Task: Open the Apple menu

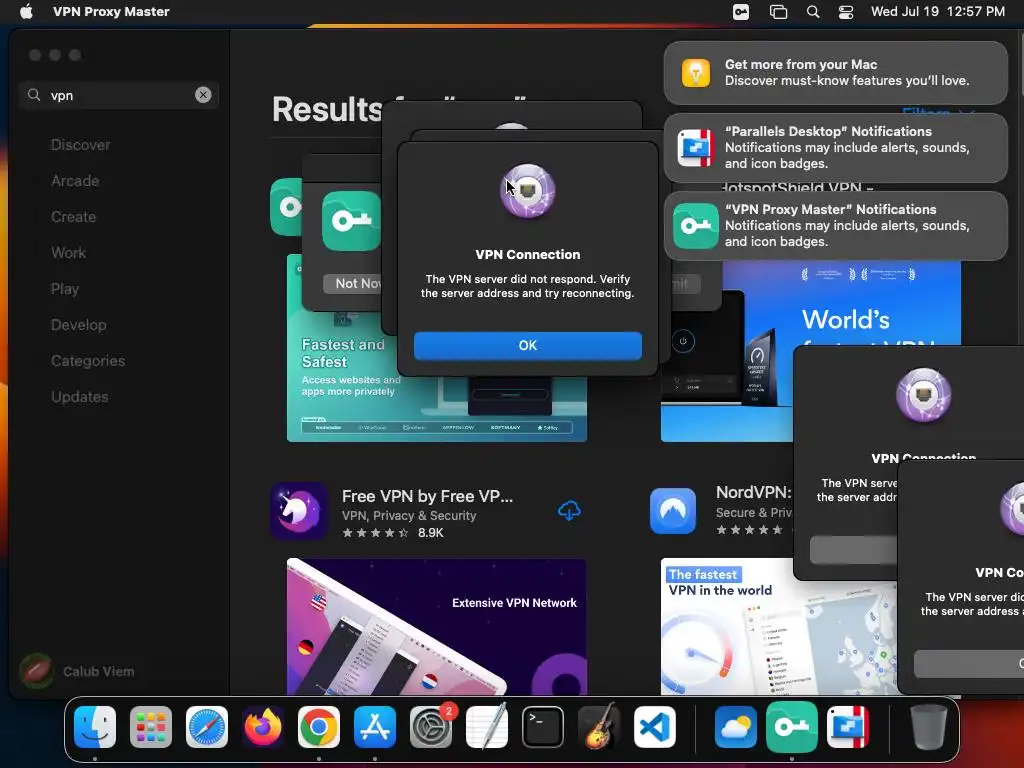Action: tap(26, 12)
